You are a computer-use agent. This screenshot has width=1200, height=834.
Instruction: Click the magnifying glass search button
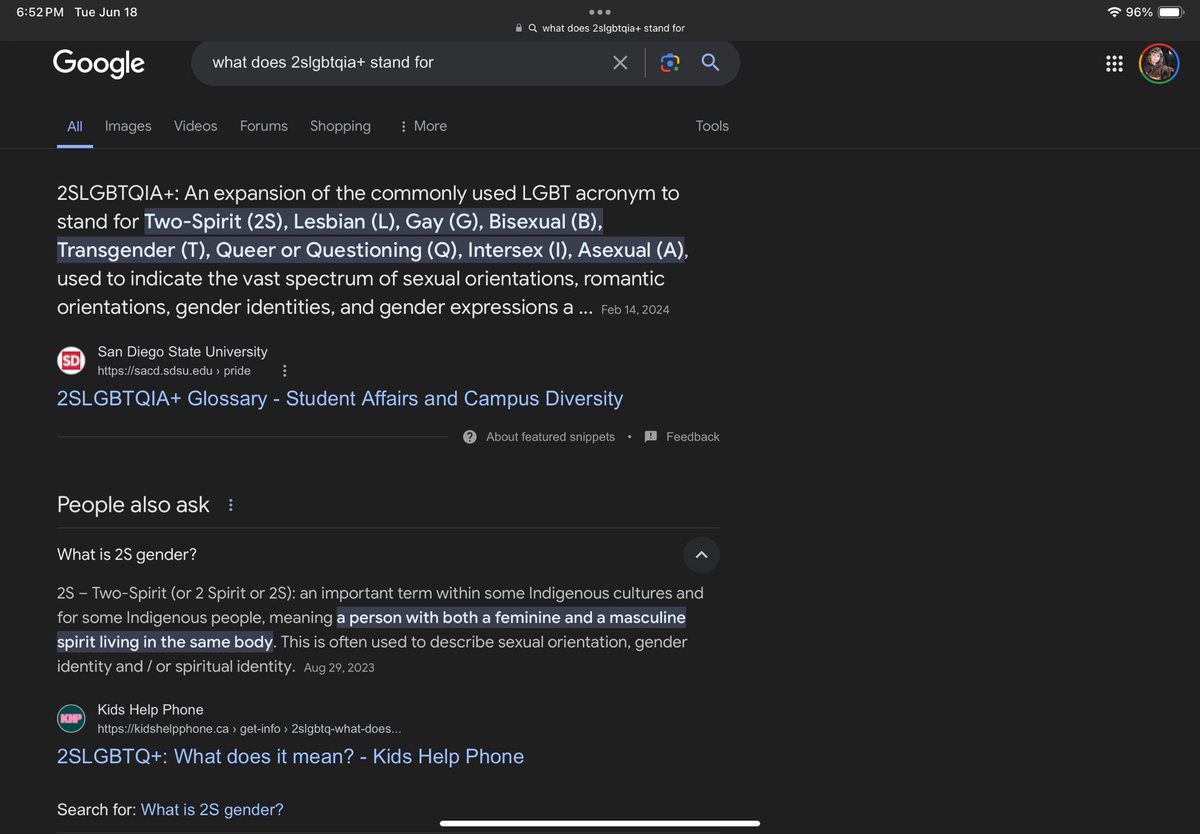point(711,63)
